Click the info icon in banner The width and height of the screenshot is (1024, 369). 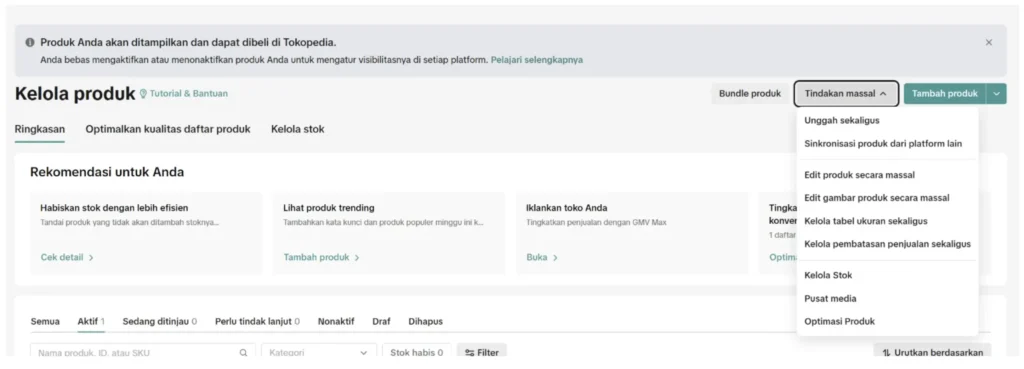pos(30,42)
